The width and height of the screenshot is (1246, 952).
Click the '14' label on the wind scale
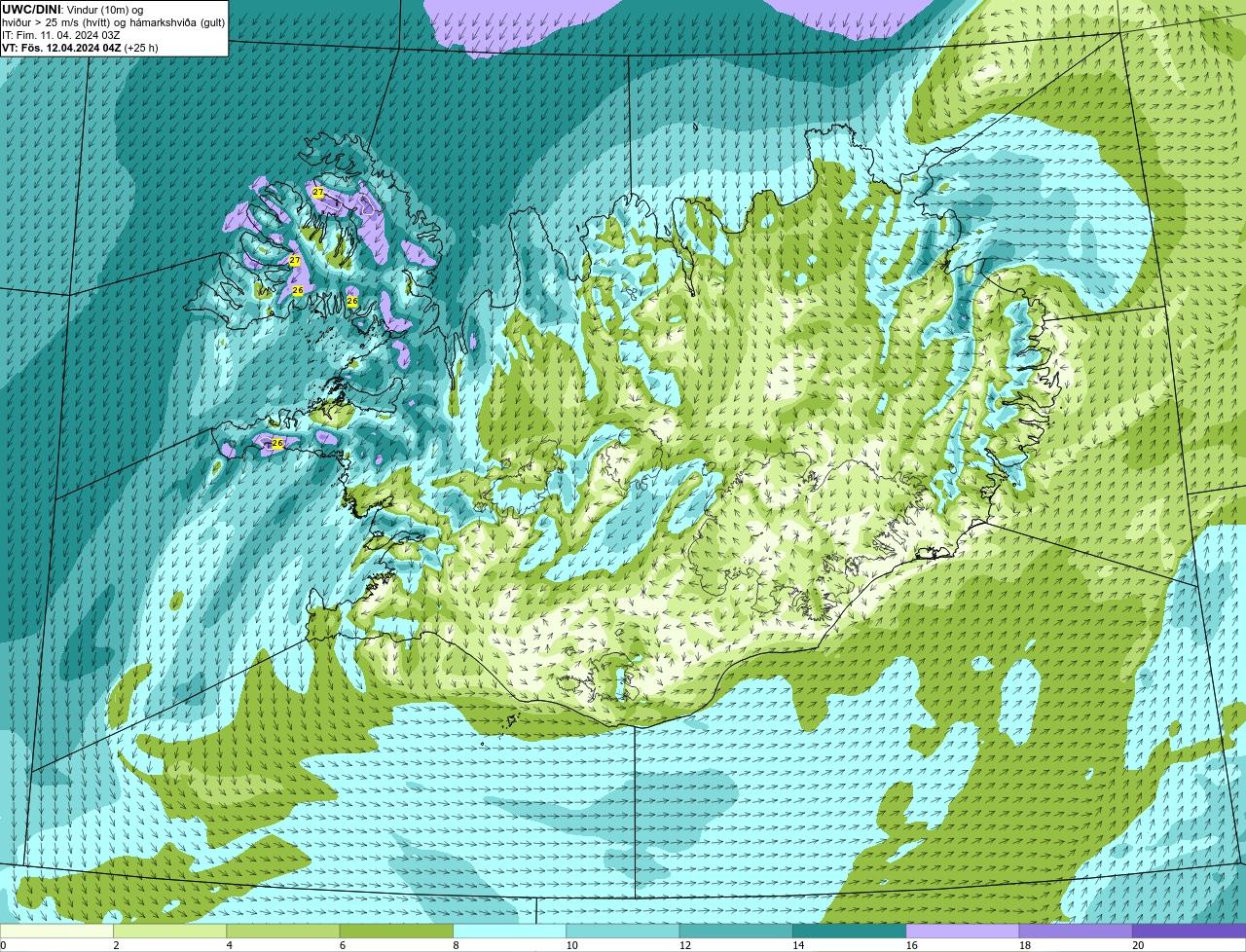pos(798,945)
